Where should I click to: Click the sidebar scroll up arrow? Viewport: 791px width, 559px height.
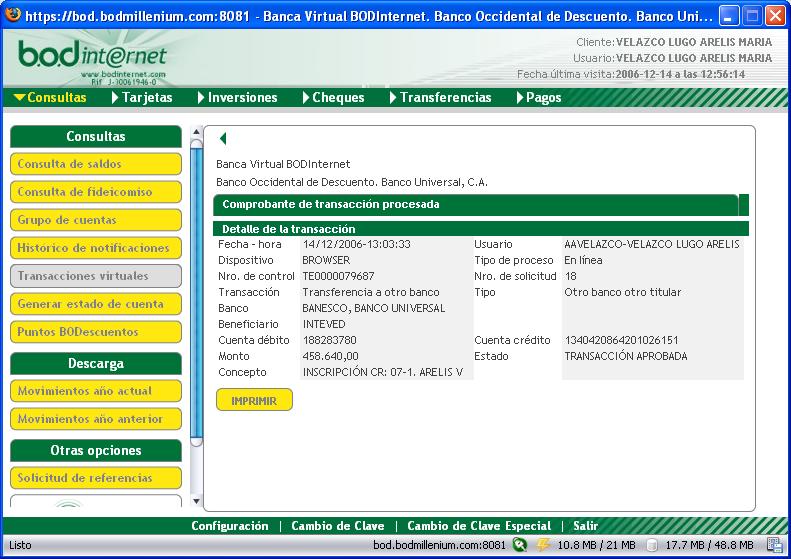(197, 132)
